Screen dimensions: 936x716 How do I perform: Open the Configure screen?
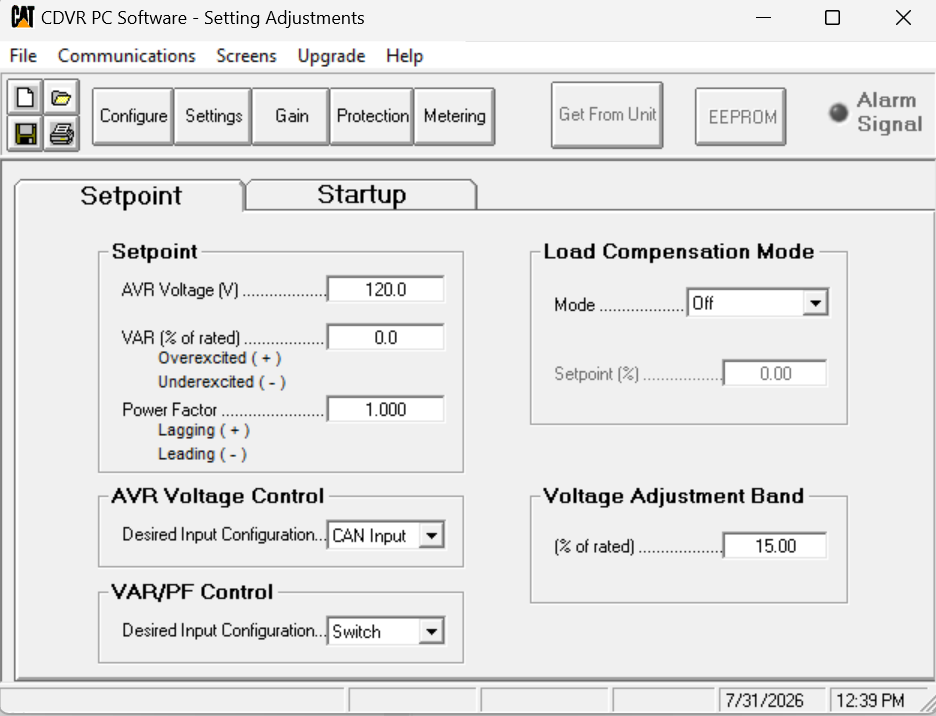pos(133,116)
